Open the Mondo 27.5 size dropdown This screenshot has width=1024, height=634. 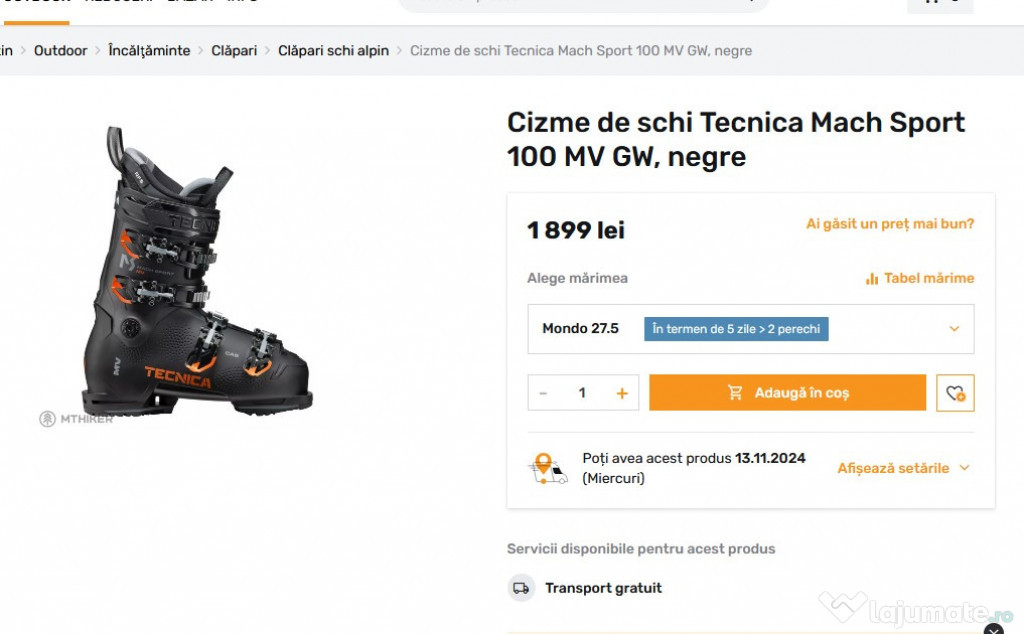pos(750,329)
